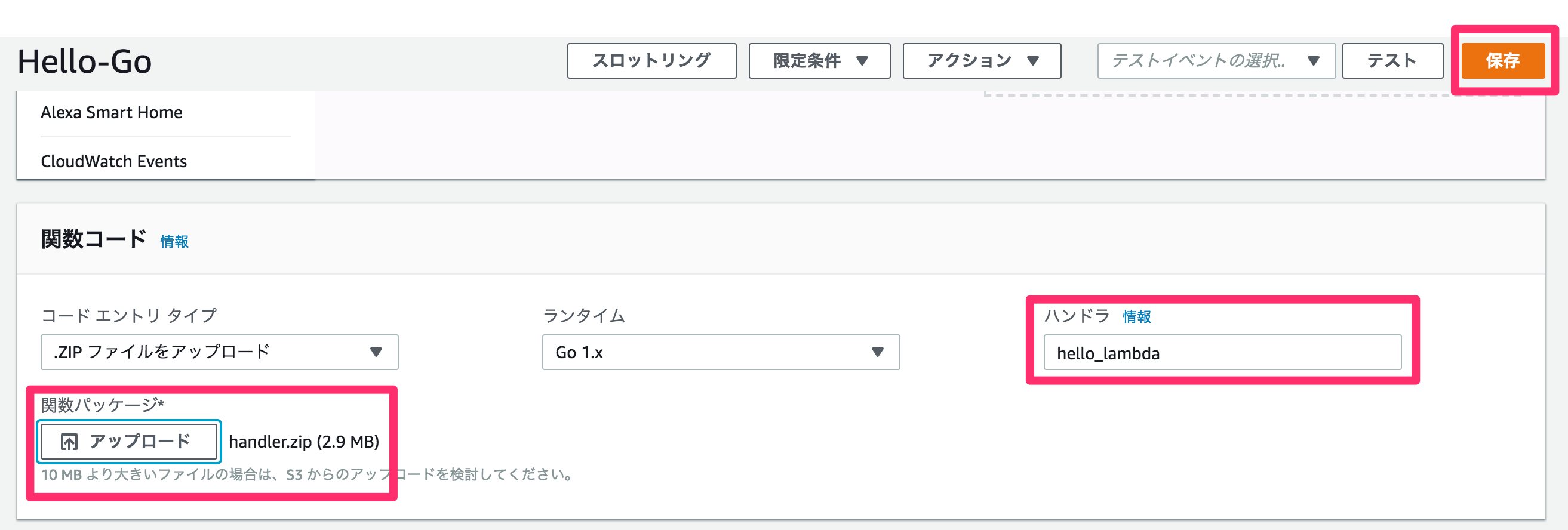Open 情報 link next to 関数コード
This screenshot has height=530, width=1568.
(x=174, y=242)
